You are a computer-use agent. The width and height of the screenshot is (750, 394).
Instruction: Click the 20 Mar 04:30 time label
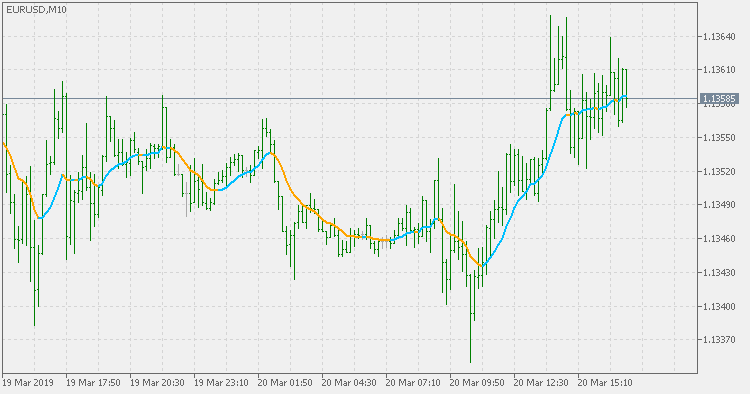click(x=349, y=383)
